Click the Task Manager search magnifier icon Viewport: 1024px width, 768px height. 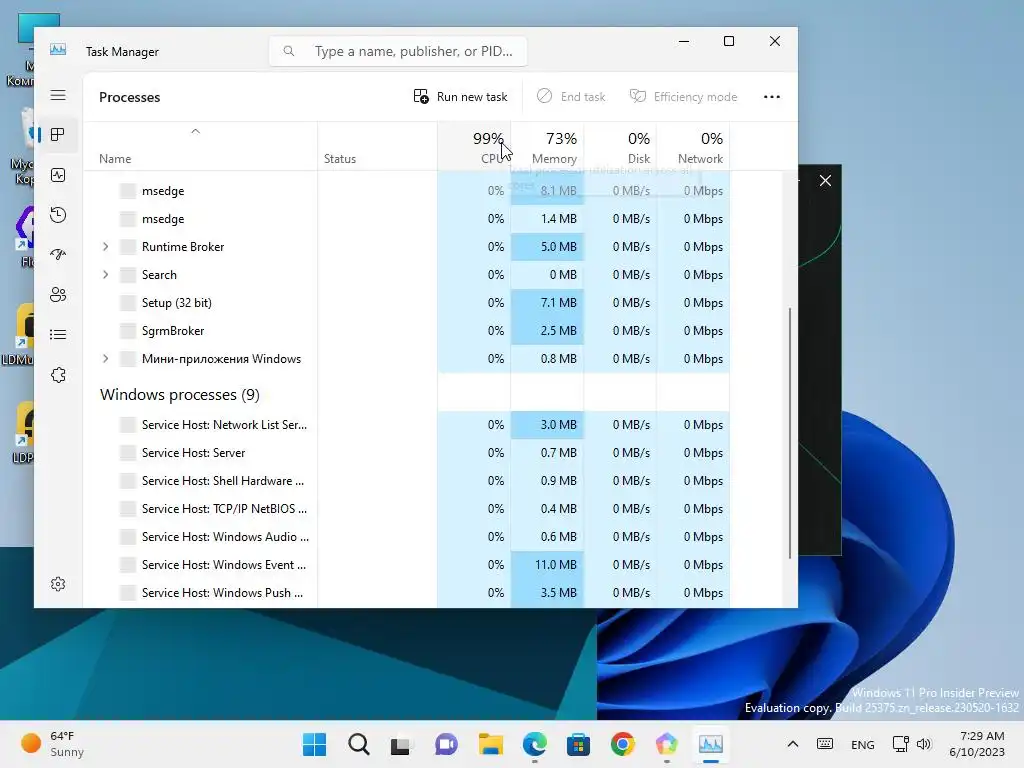(289, 51)
